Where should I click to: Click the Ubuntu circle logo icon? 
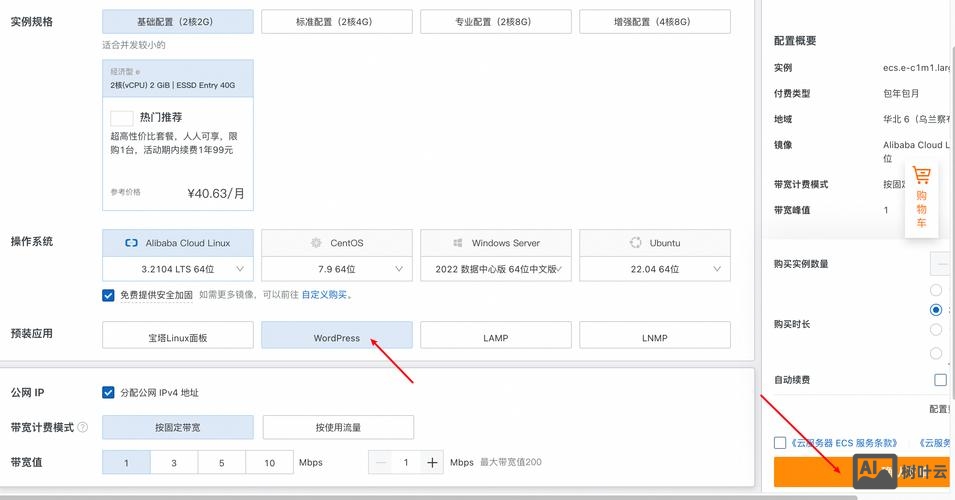[x=635, y=242]
